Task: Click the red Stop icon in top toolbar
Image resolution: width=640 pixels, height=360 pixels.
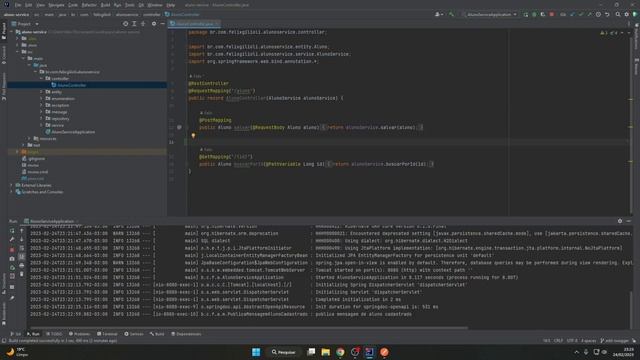Action: click(552, 14)
